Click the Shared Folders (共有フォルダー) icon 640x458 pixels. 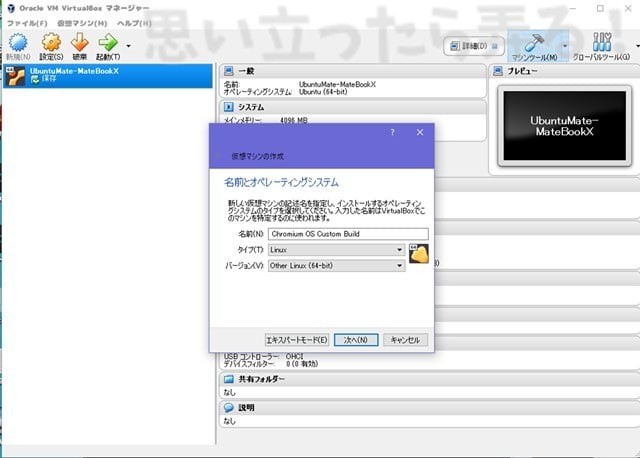(x=229, y=379)
